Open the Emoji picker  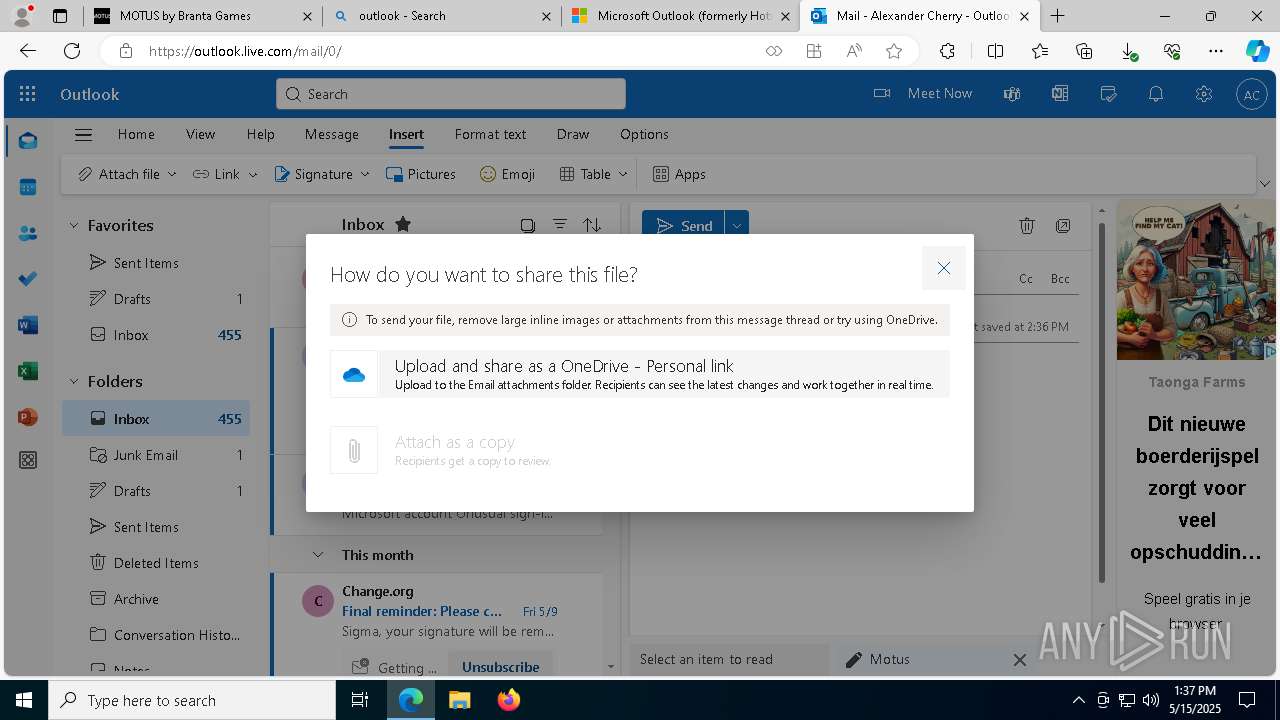coord(507,174)
